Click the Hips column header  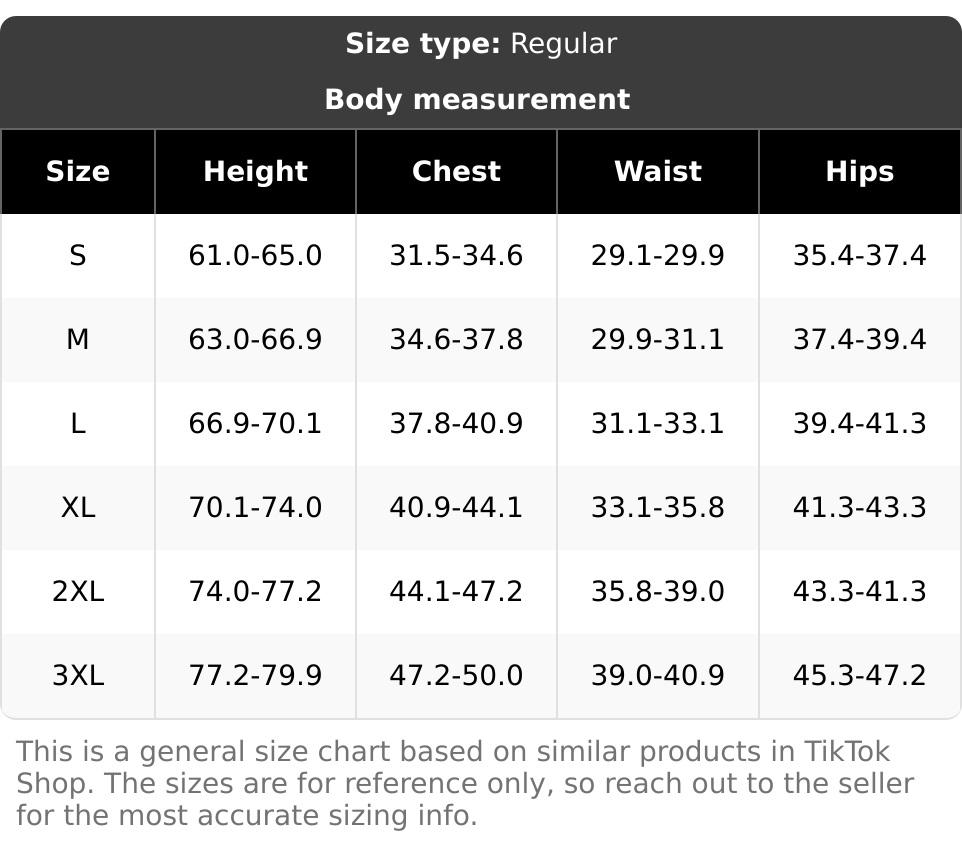click(859, 171)
